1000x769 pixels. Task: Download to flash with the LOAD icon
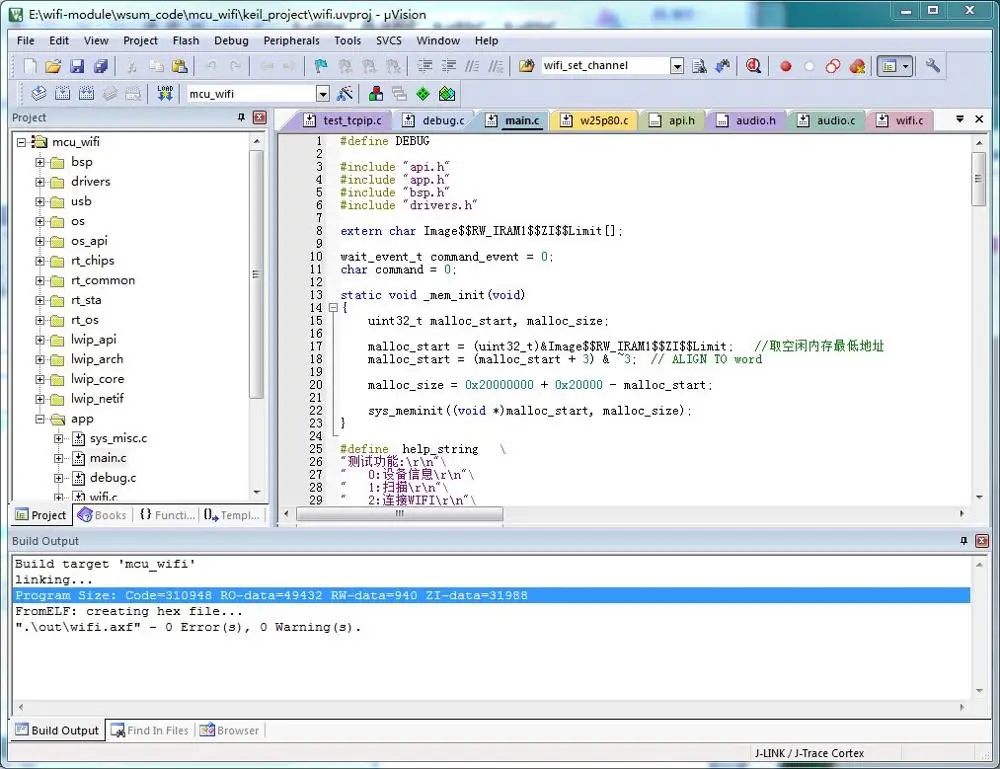(x=165, y=94)
